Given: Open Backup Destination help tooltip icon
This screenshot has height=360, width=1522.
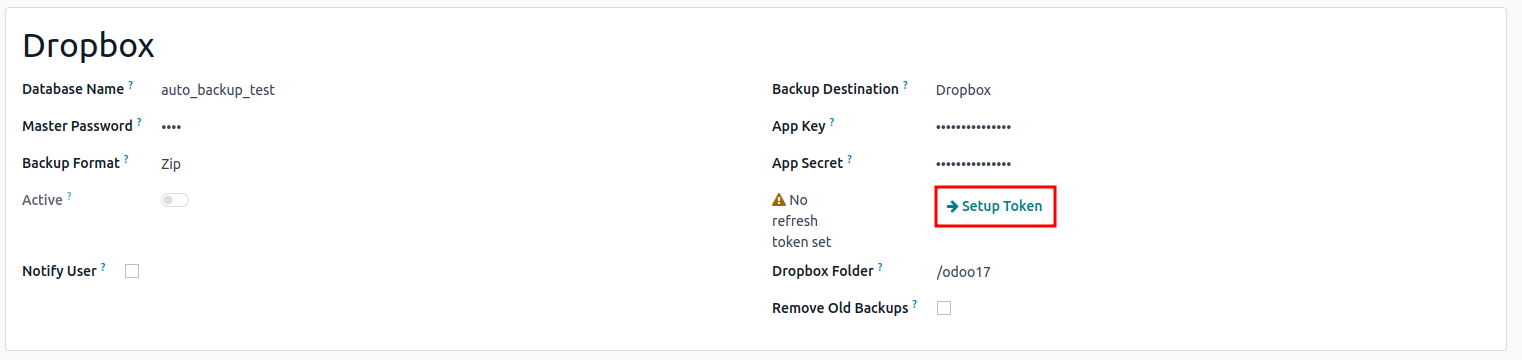Looking at the screenshot, I should [x=906, y=86].
